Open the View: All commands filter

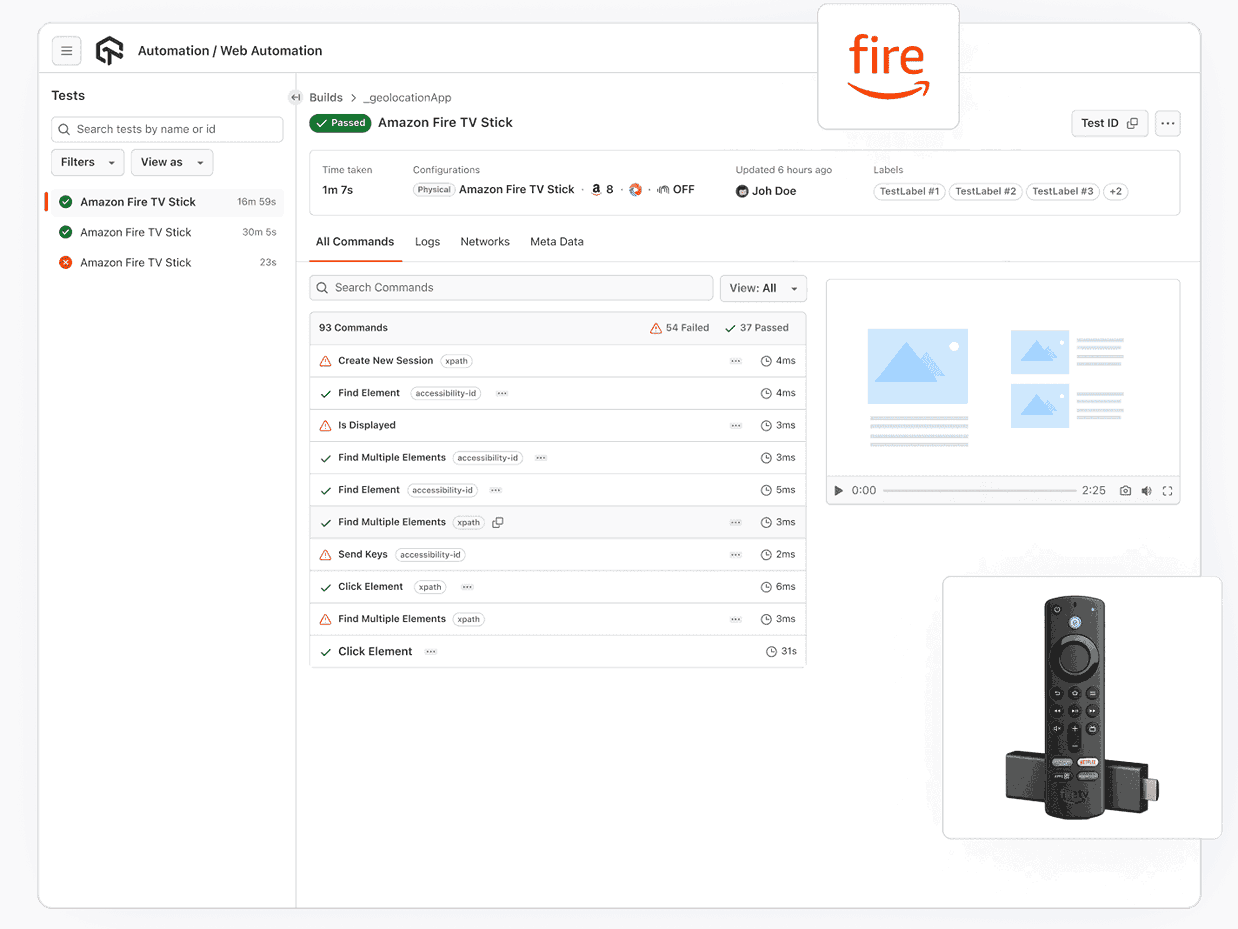[x=763, y=288]
